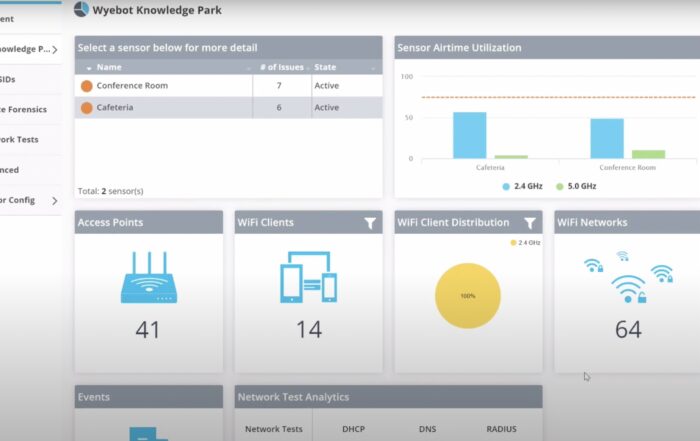
Task: Toggle the 5.0 GHz legend entry
Action: [576, 186]
